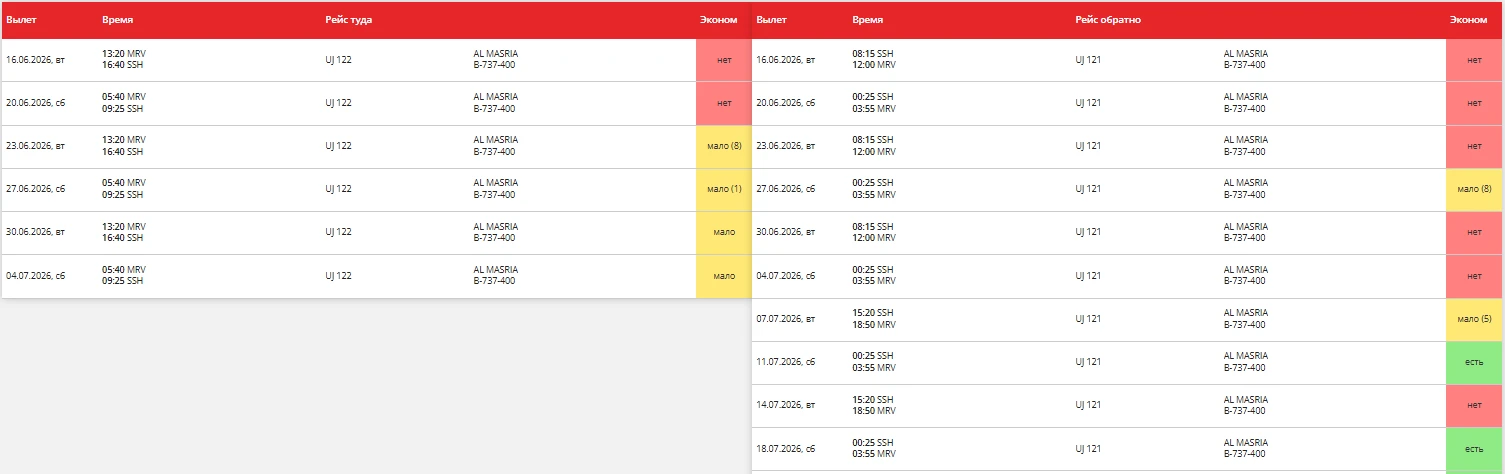Select yellow 'мало (8)' cell for 23.06.2026 outbound
1505x474 pixels.
pos(723,146)
